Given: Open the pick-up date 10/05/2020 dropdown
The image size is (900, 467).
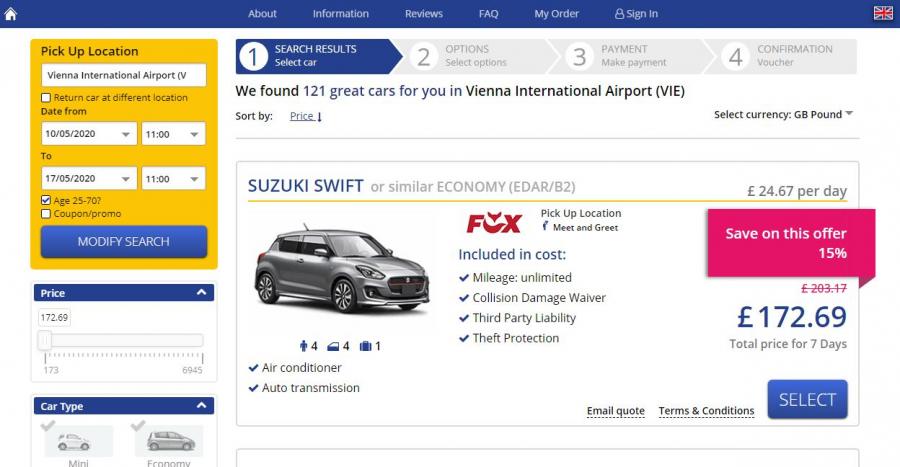Looking at the screenshot, I should pos(89,134).
